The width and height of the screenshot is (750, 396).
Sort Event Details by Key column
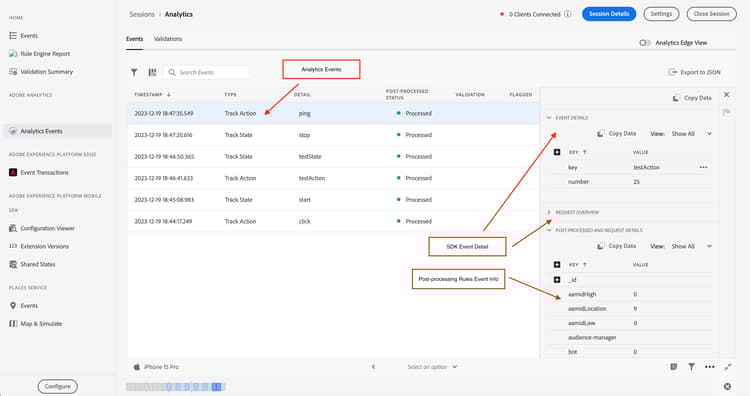(x=577, y=152)
